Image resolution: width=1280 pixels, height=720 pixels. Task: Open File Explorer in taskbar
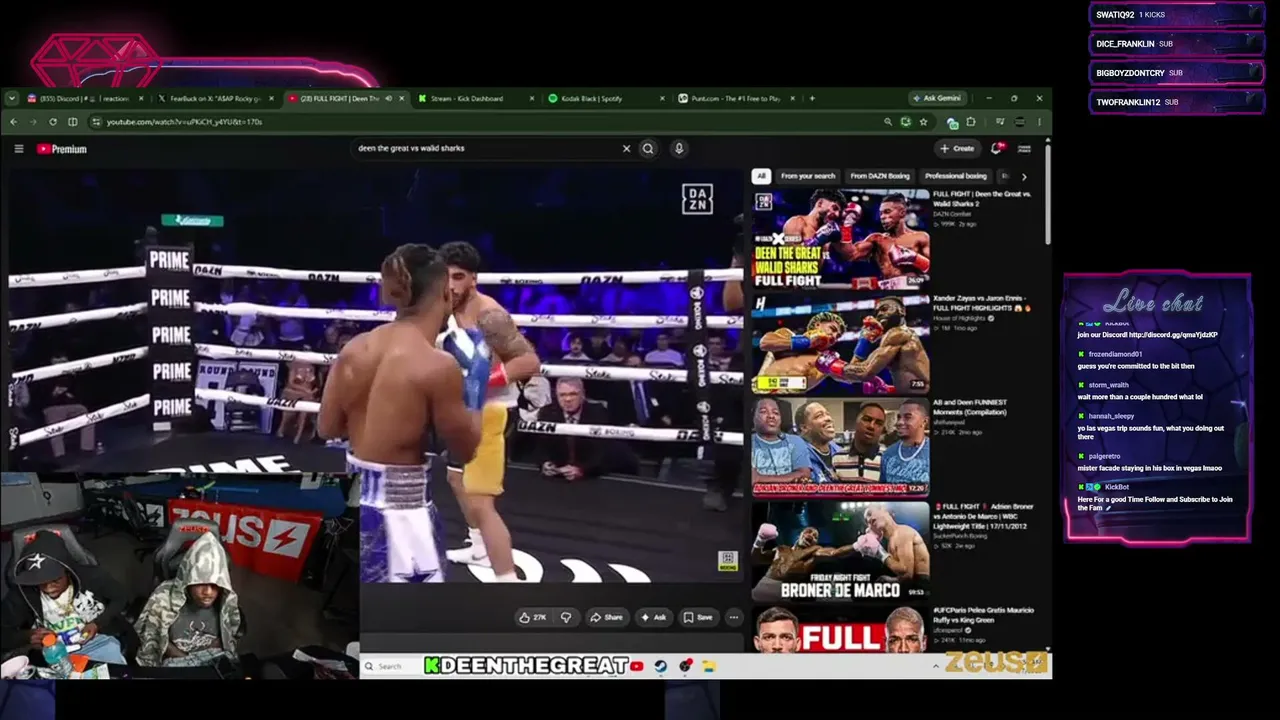(x=708, y=666)
